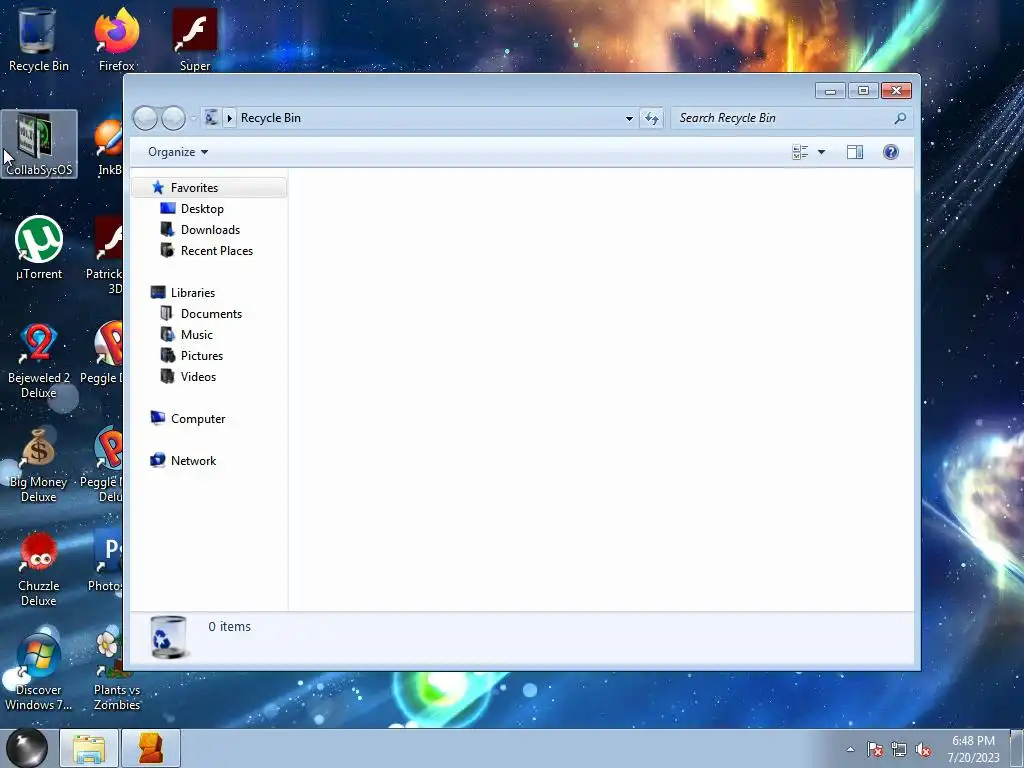Open the Pictures library
The height and width of the screenshot is (768, 1024).
point(202,355)
